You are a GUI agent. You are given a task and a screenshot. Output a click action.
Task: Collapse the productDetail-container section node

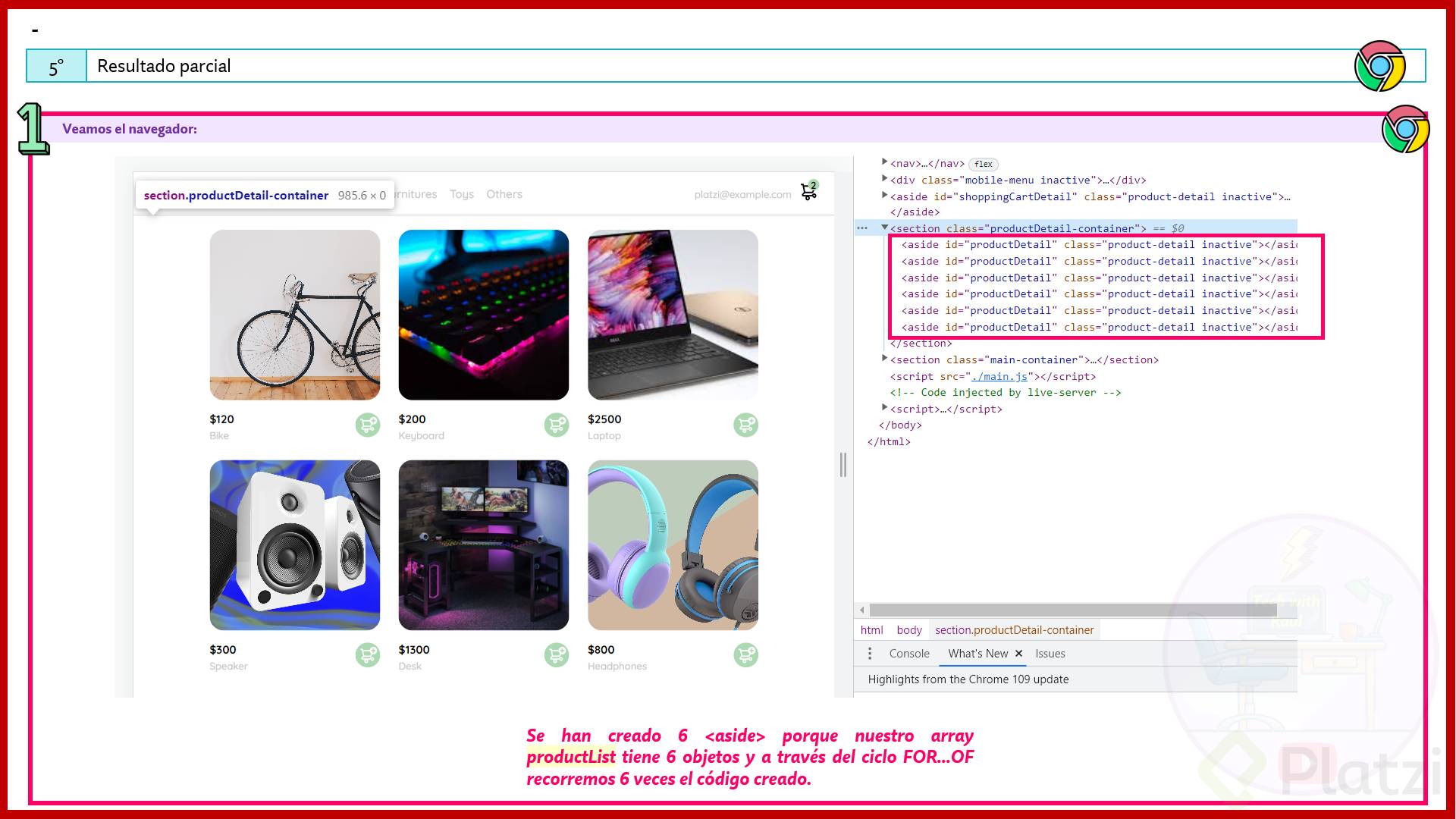point(884,227)
